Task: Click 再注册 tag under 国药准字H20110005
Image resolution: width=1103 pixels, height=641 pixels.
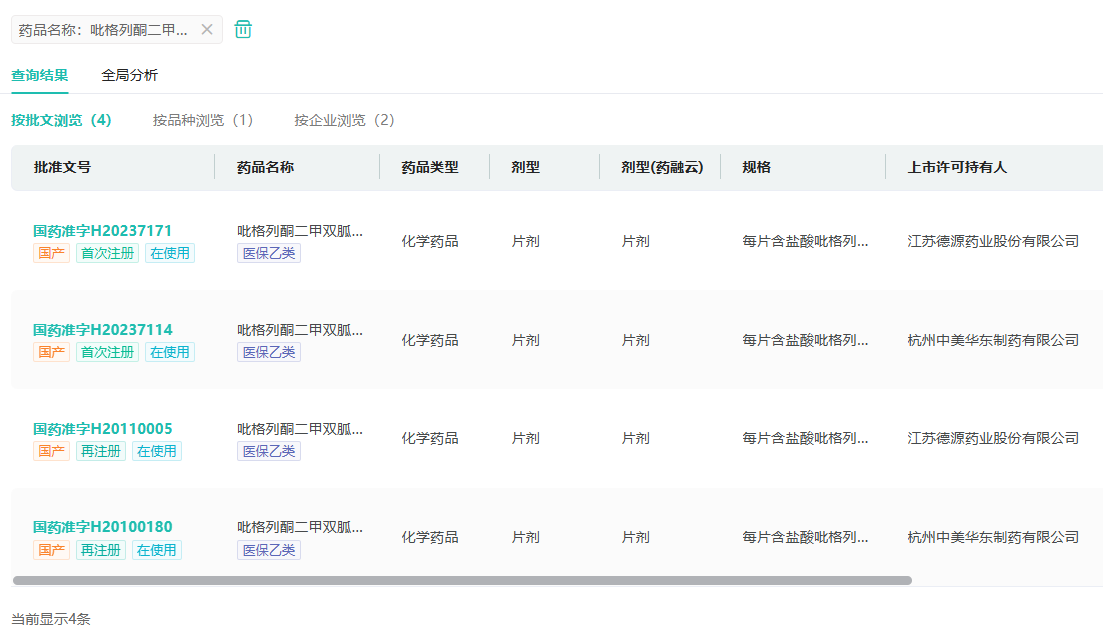Action: coord(101,451)
